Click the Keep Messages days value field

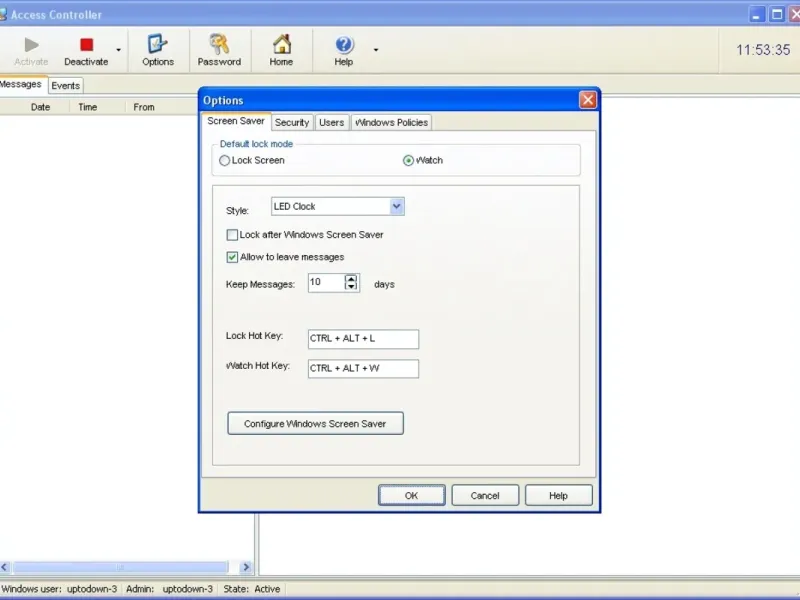(x=327, y=283)
